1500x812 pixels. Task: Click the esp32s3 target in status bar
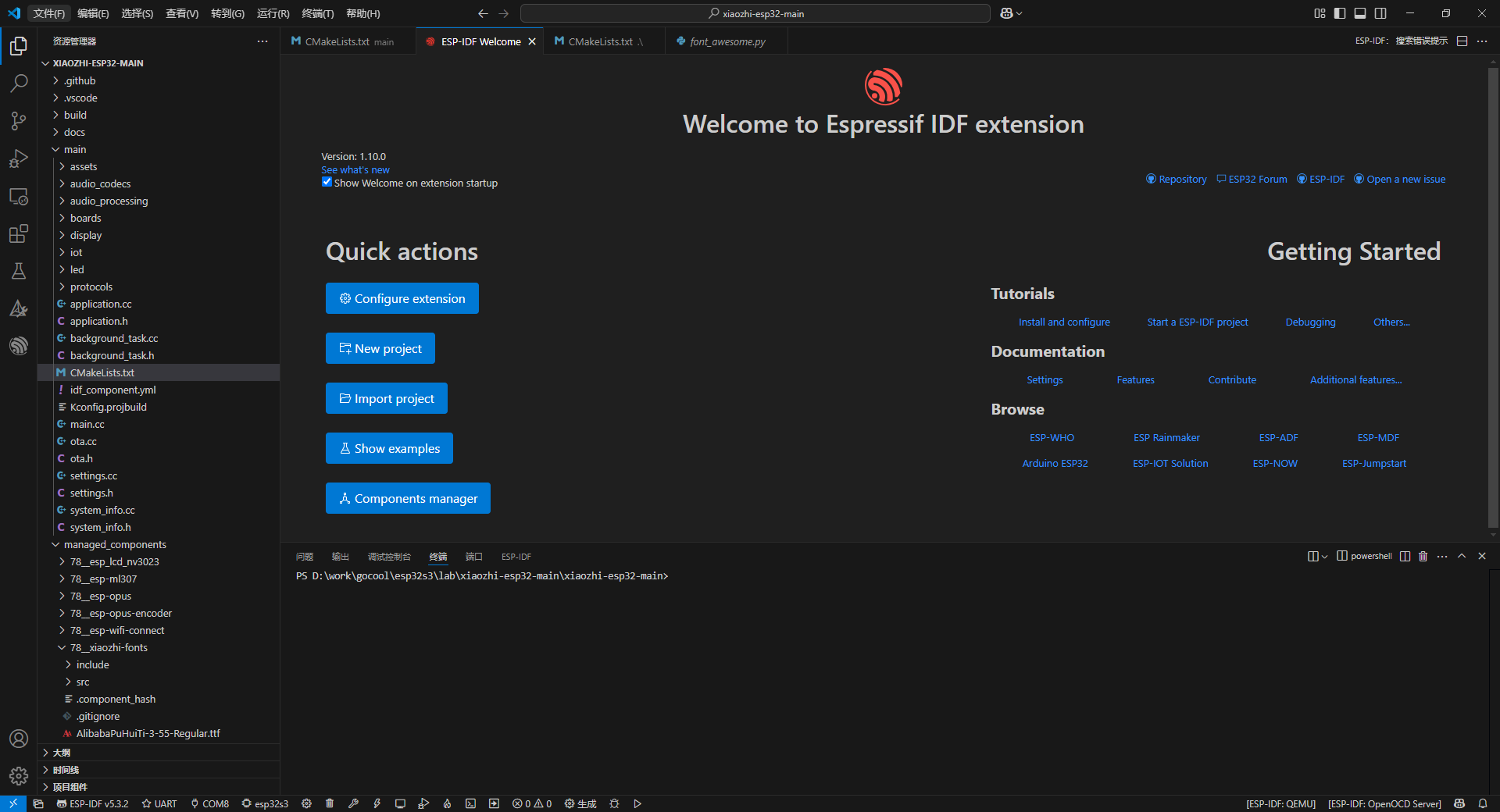[x=265, y=803]
